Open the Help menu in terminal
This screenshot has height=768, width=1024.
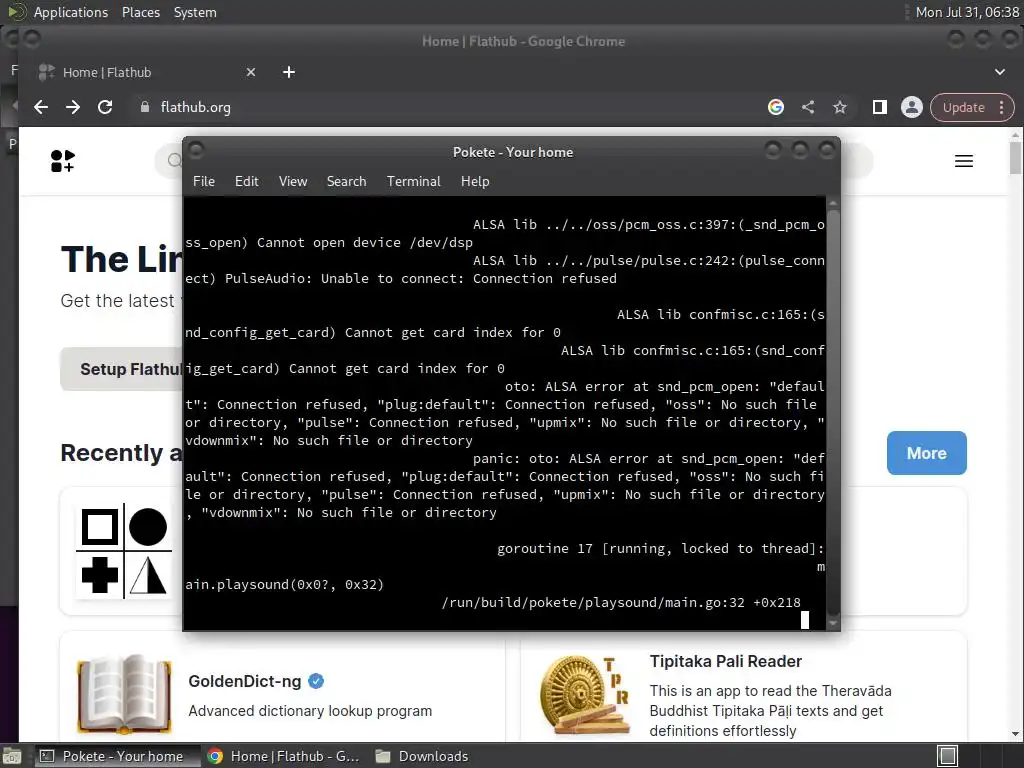point(475,182)
